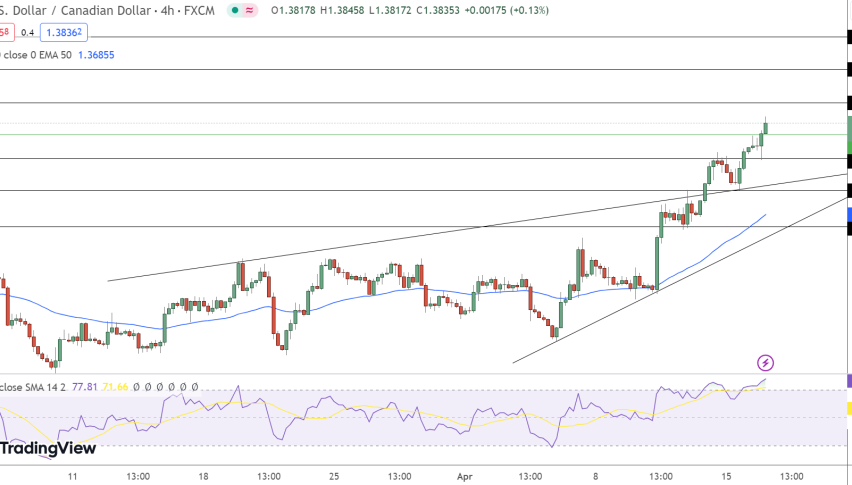Screen dimensions: 852x485
Task: Click the high price H1.38458
Action: pyautogui.click(x=342, y=10)
